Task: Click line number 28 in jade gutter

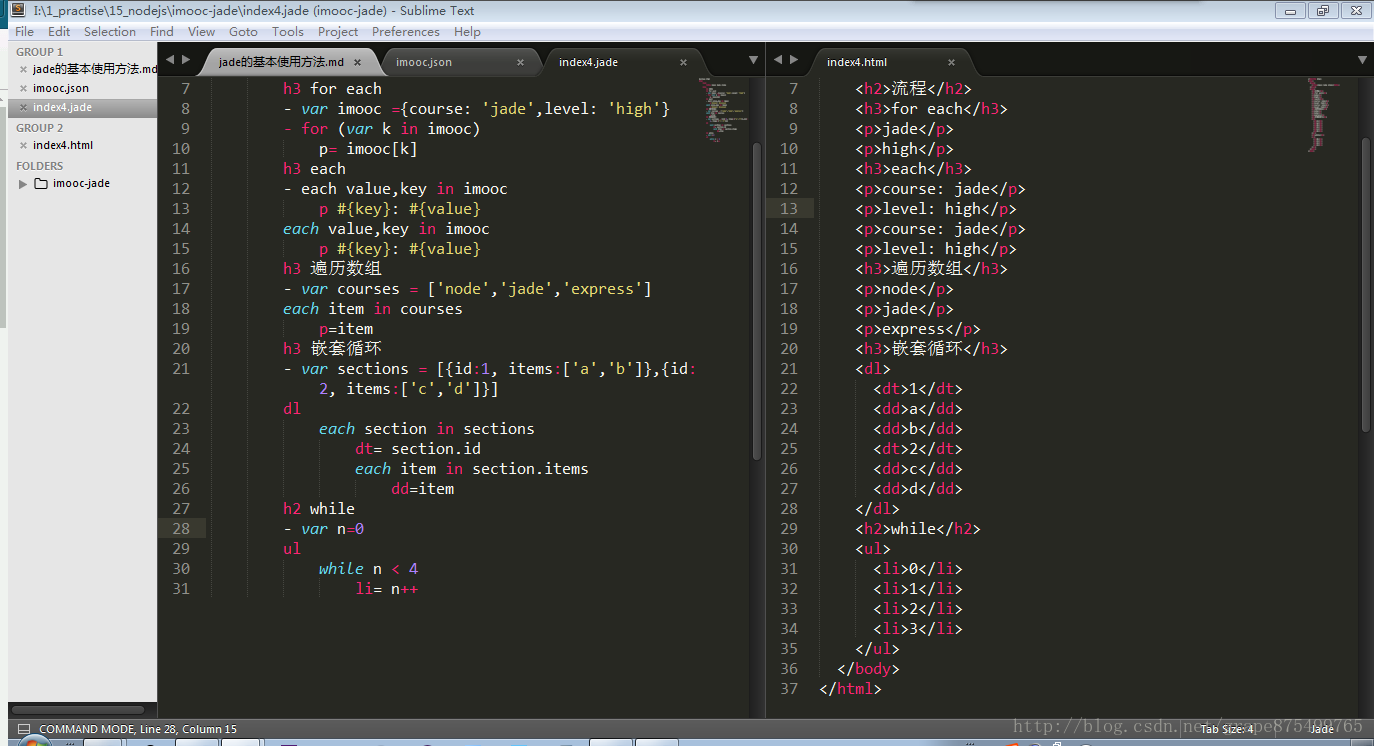Action: pos(181,529)
